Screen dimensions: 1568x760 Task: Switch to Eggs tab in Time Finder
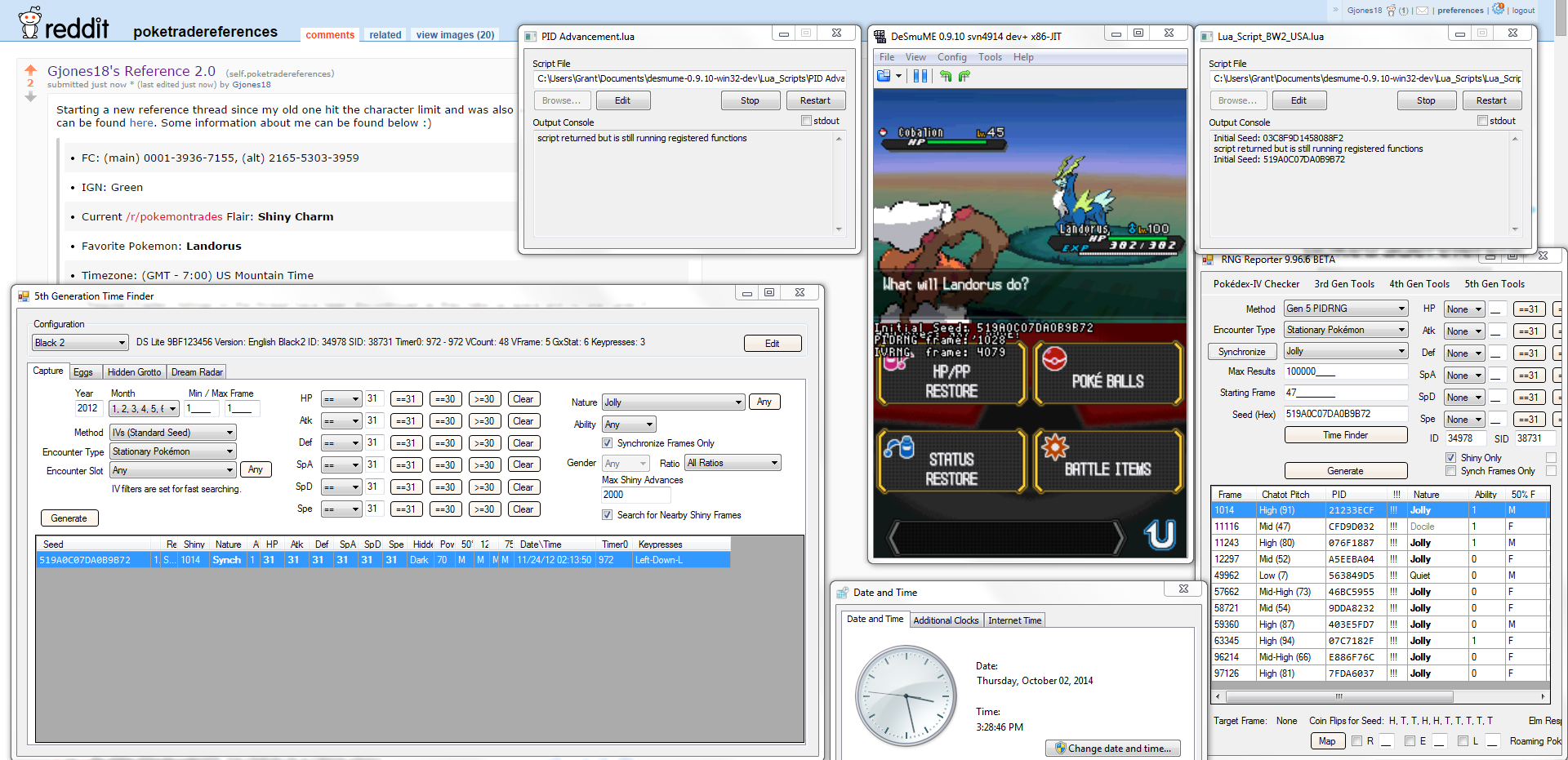tap(83, 372)
